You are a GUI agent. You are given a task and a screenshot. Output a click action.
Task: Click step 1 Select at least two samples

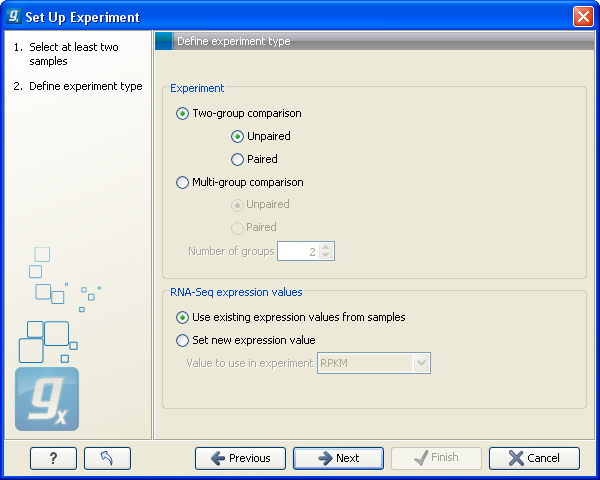point(74,54)
